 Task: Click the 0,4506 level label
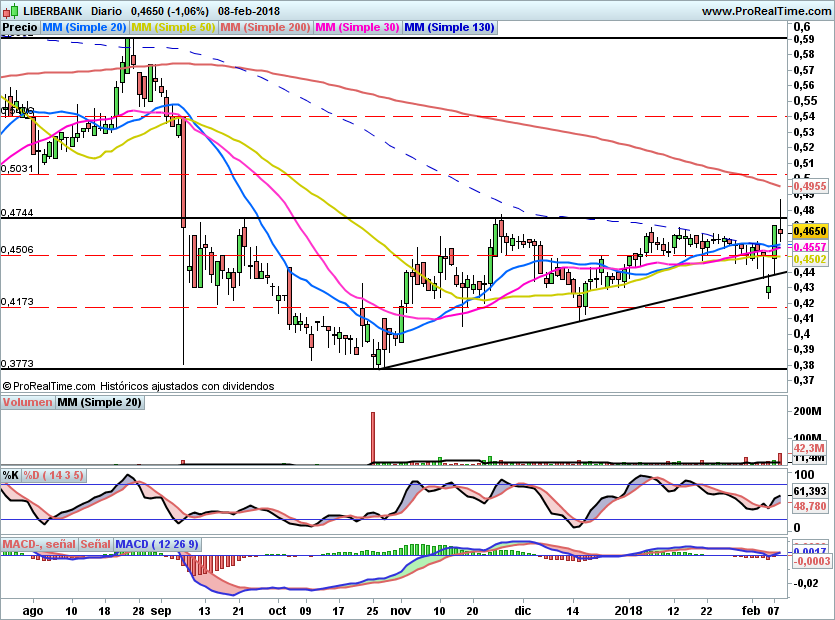point(17,249)
